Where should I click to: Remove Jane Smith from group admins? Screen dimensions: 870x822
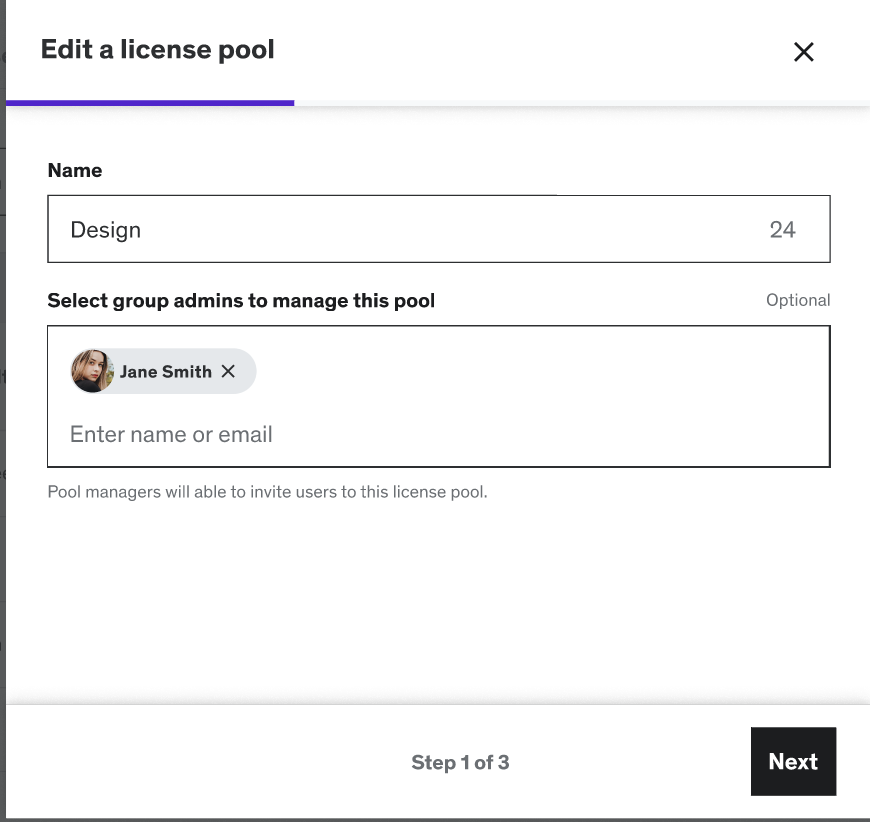(x=228, y=371)
